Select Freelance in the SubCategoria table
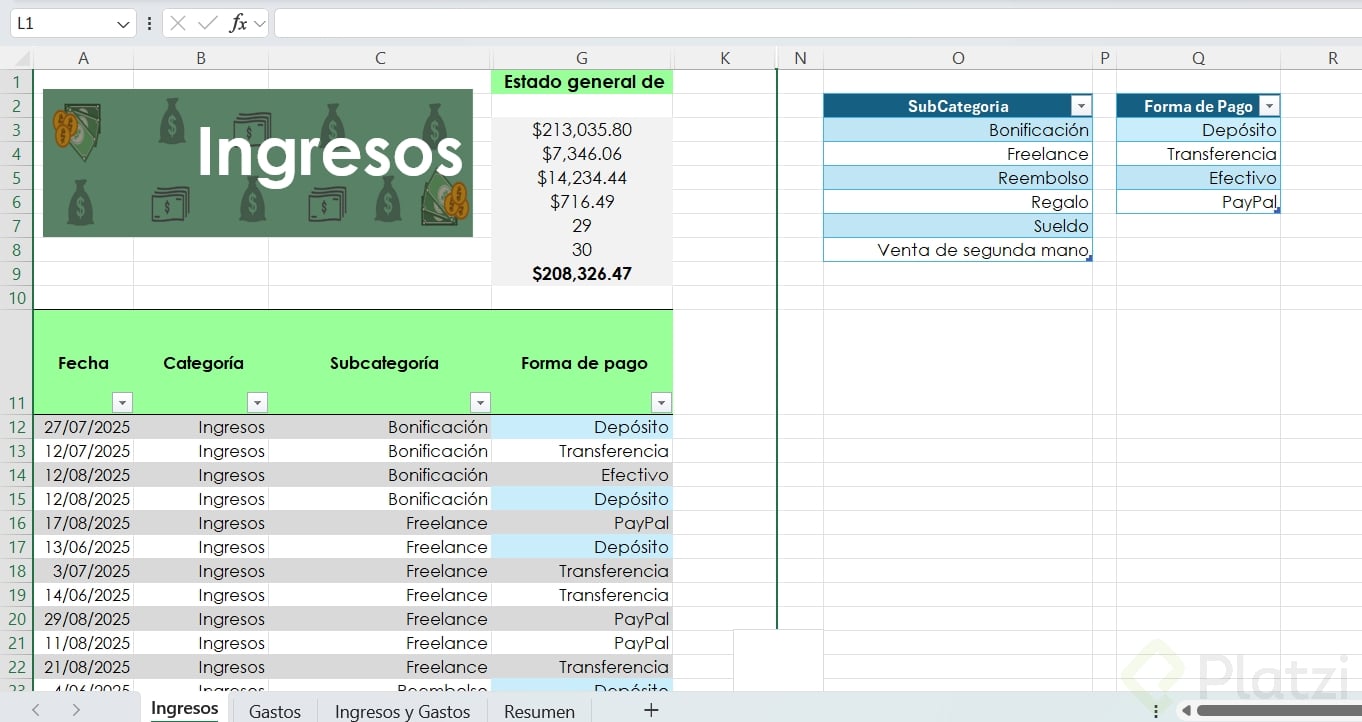Image resolution: width=1362 pixels, height=722 pixels. click(x=958, y=154)
